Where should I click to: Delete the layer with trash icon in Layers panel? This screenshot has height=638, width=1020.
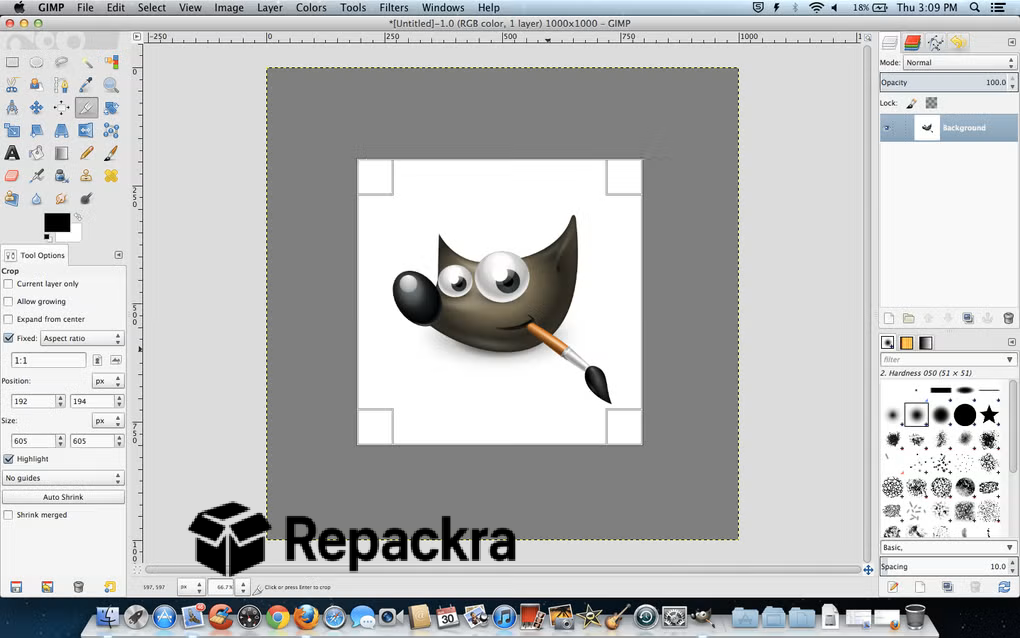click(1008, 318)
